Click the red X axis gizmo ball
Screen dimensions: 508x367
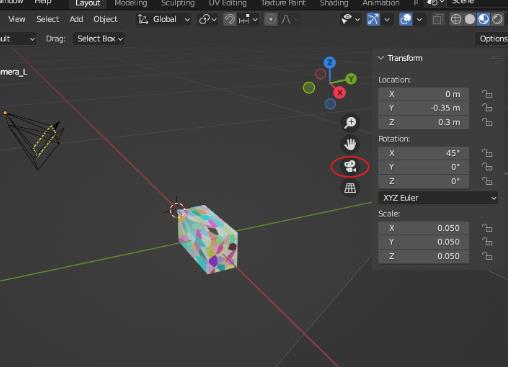(x=340, y=93)
